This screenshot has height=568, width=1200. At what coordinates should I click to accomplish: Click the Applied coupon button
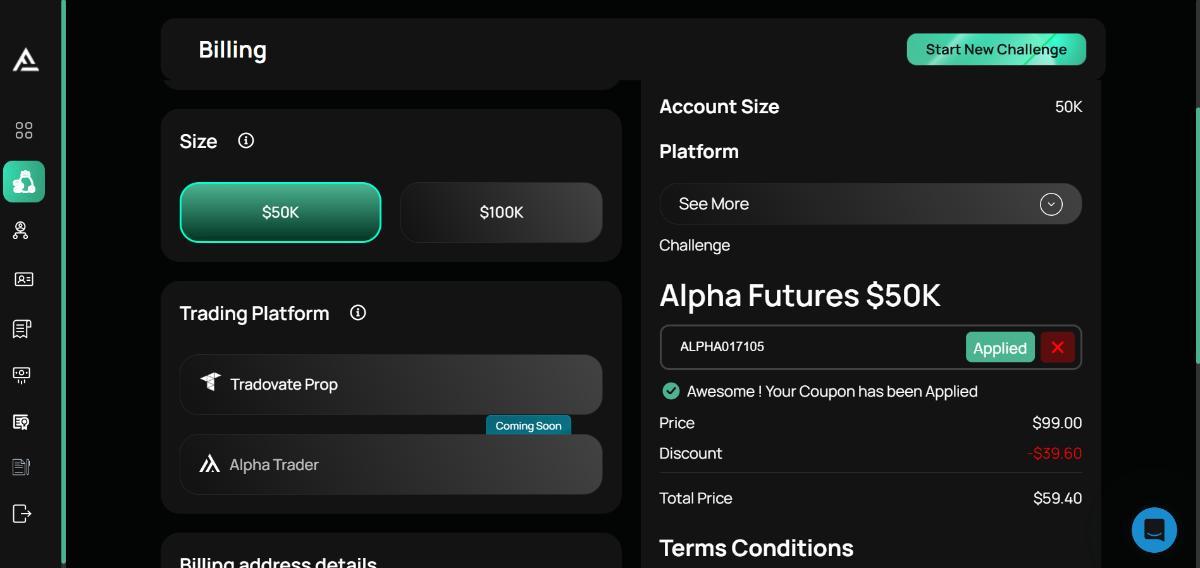pyautogui.click(x=999, y=347)
